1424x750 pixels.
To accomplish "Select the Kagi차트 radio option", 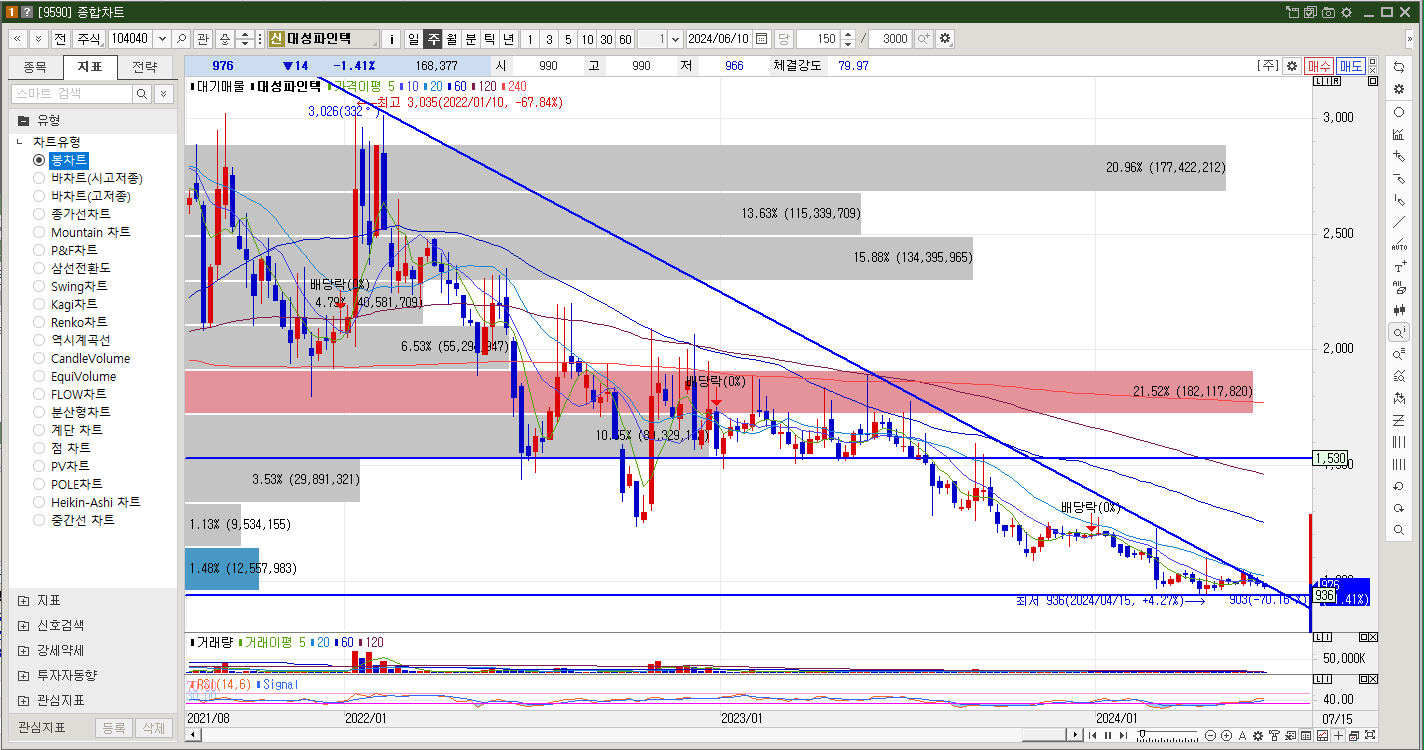I will coord(40,304).
